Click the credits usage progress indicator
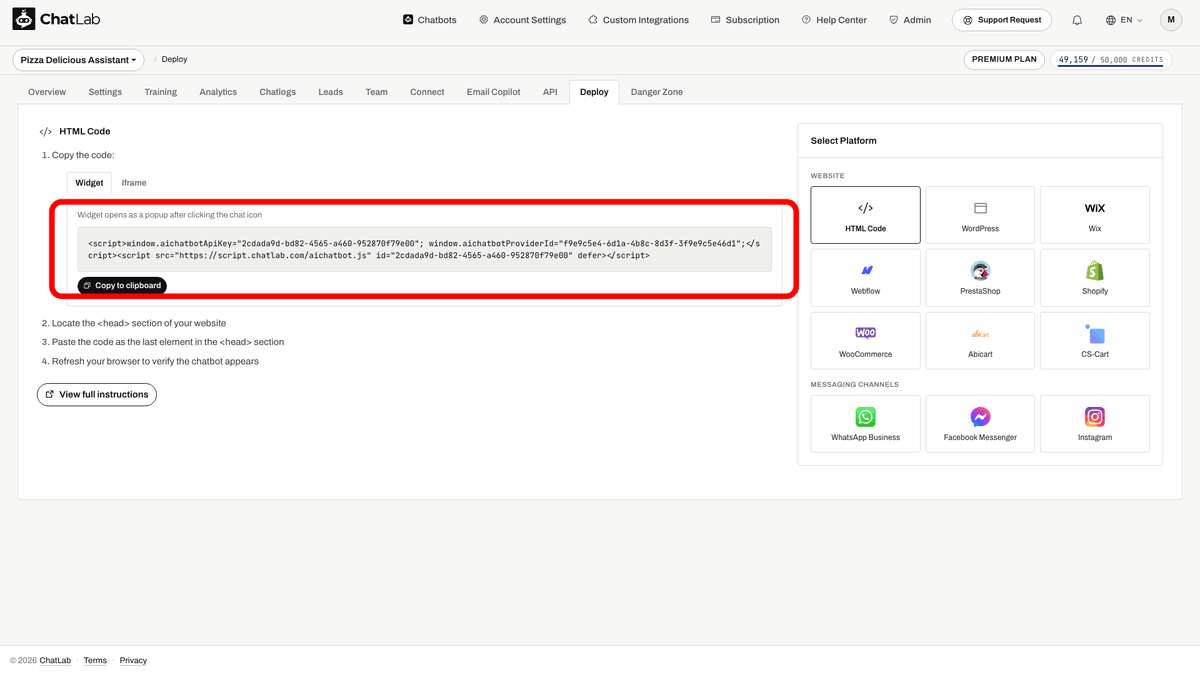Screen dimensions: 1200x675 point(1111,60)
